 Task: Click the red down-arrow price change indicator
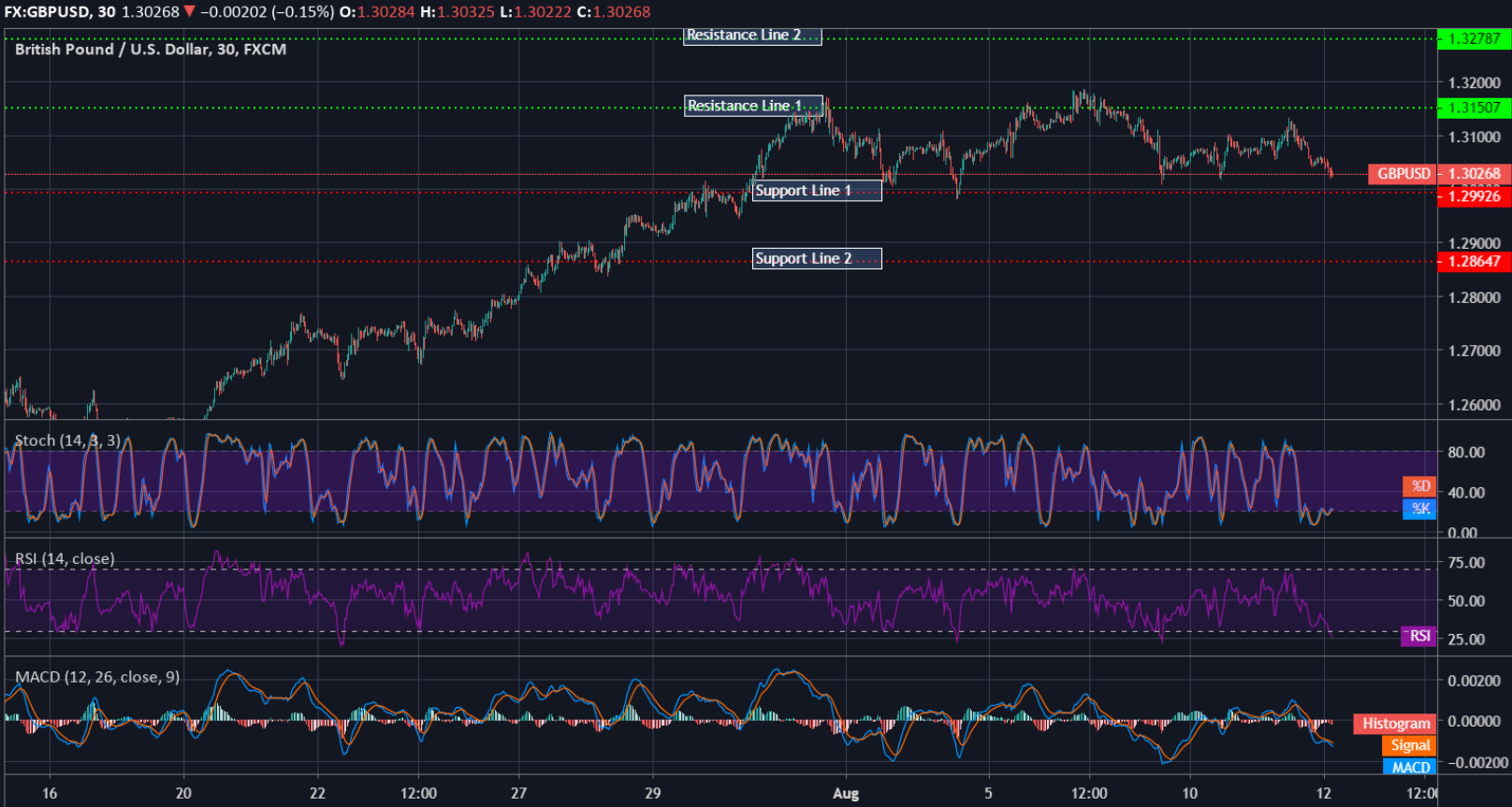190,12
